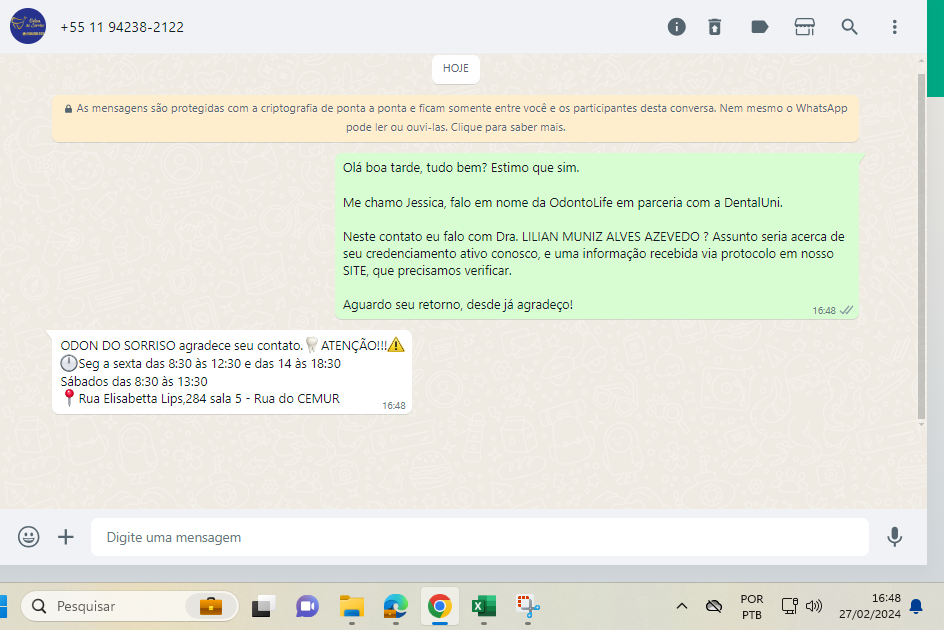Click the scrollbar up arrow

[x=921, y=61]
